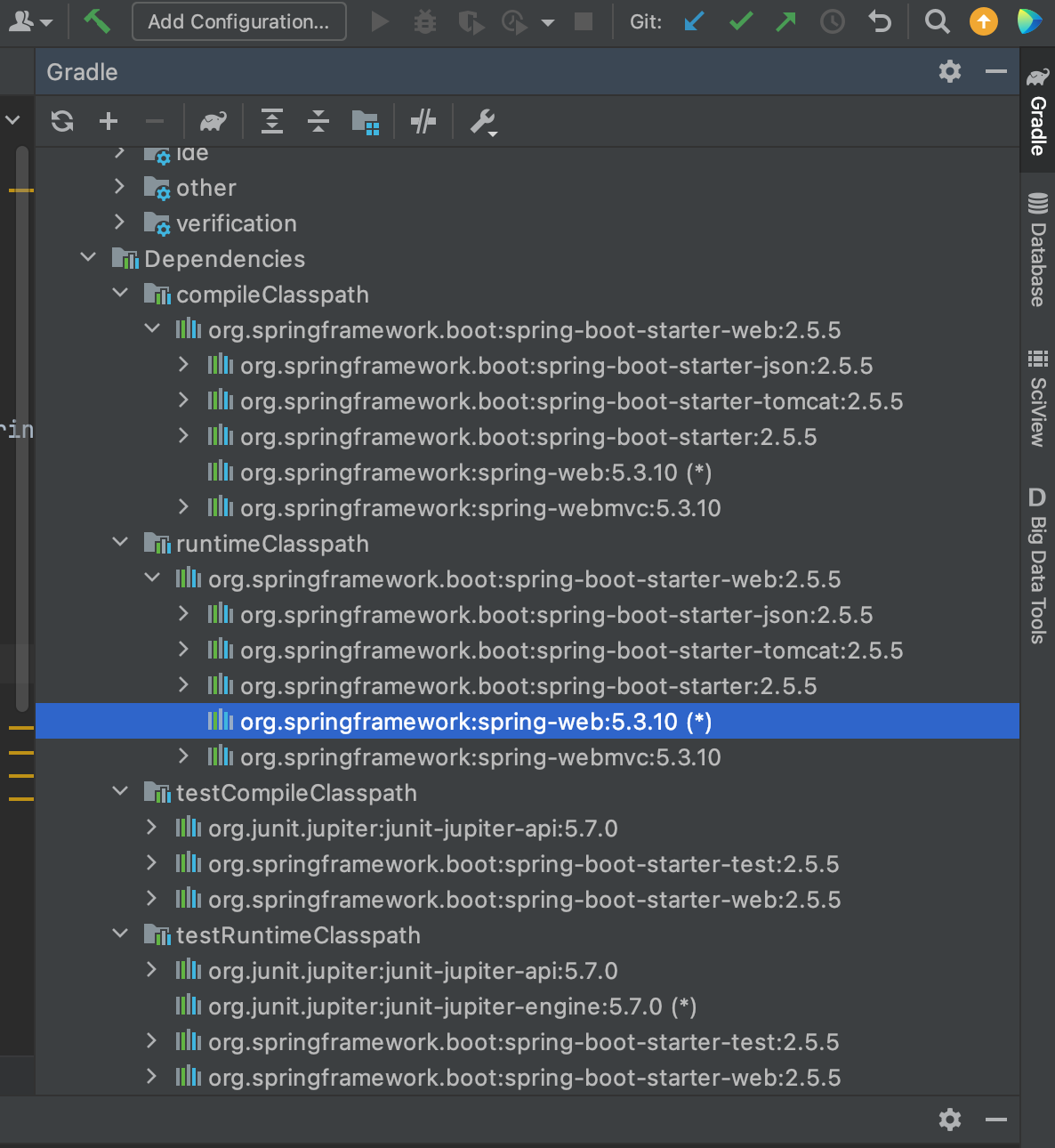Click Show Dependencies folder icon in toolbar
Image resolution: width=1055 pixels, height=1148 pixels.
coord(366,122)
